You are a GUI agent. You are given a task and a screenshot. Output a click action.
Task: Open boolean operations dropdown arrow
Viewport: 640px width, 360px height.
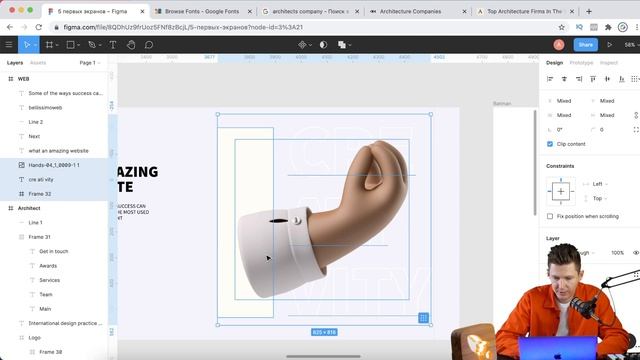350,45
